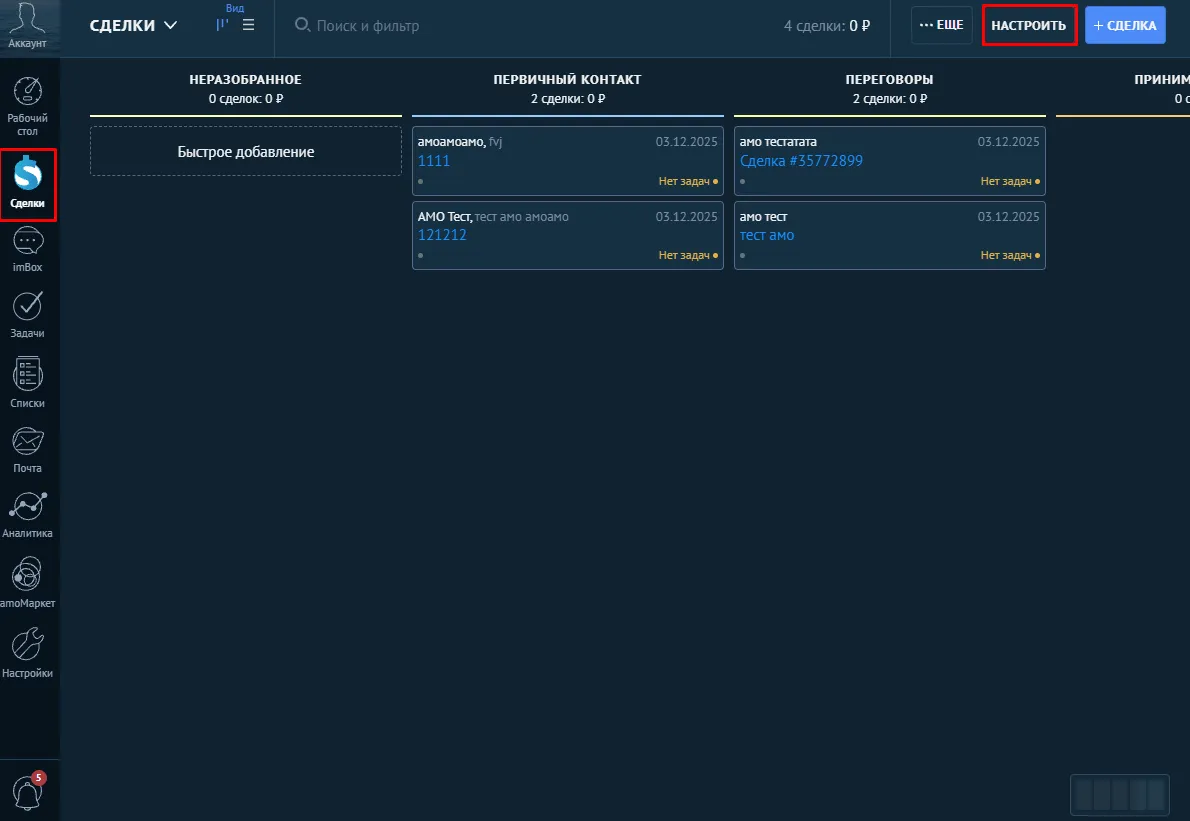This screenshot has height=821, width=1190.
Task: Open the Сделки section in sidebar
Action: 28,184
